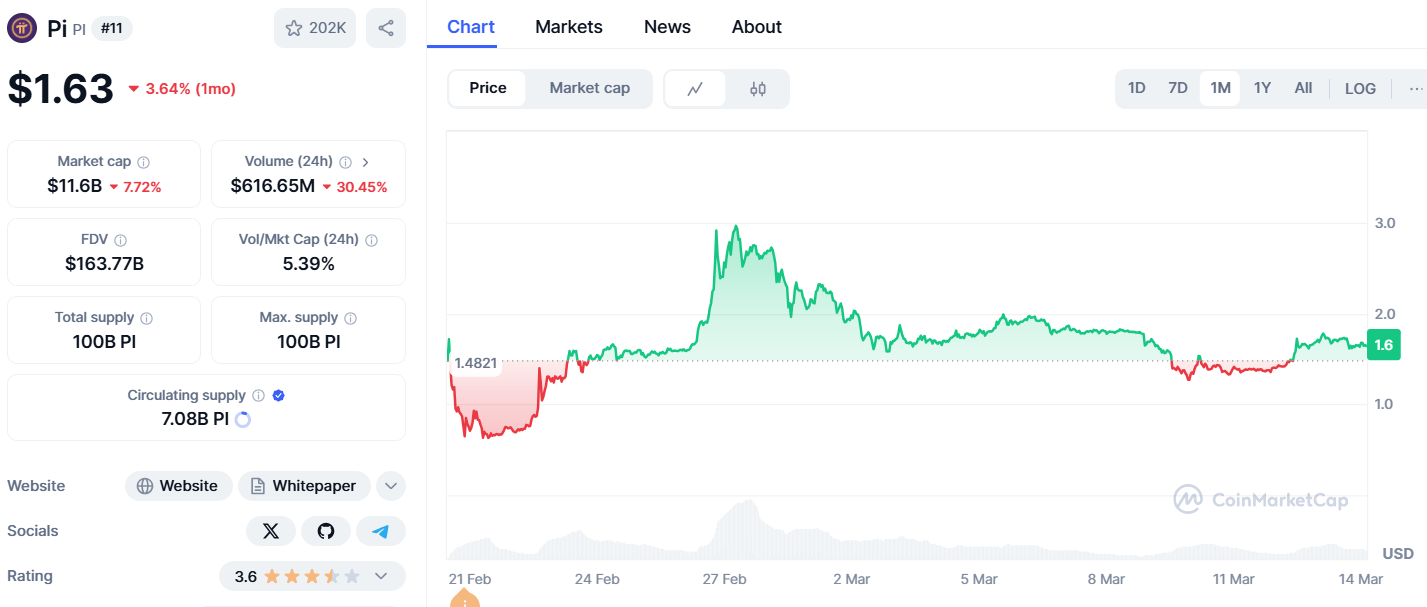Select the 7D time range
1427x607 pixels.
(x=1178, y=88)
